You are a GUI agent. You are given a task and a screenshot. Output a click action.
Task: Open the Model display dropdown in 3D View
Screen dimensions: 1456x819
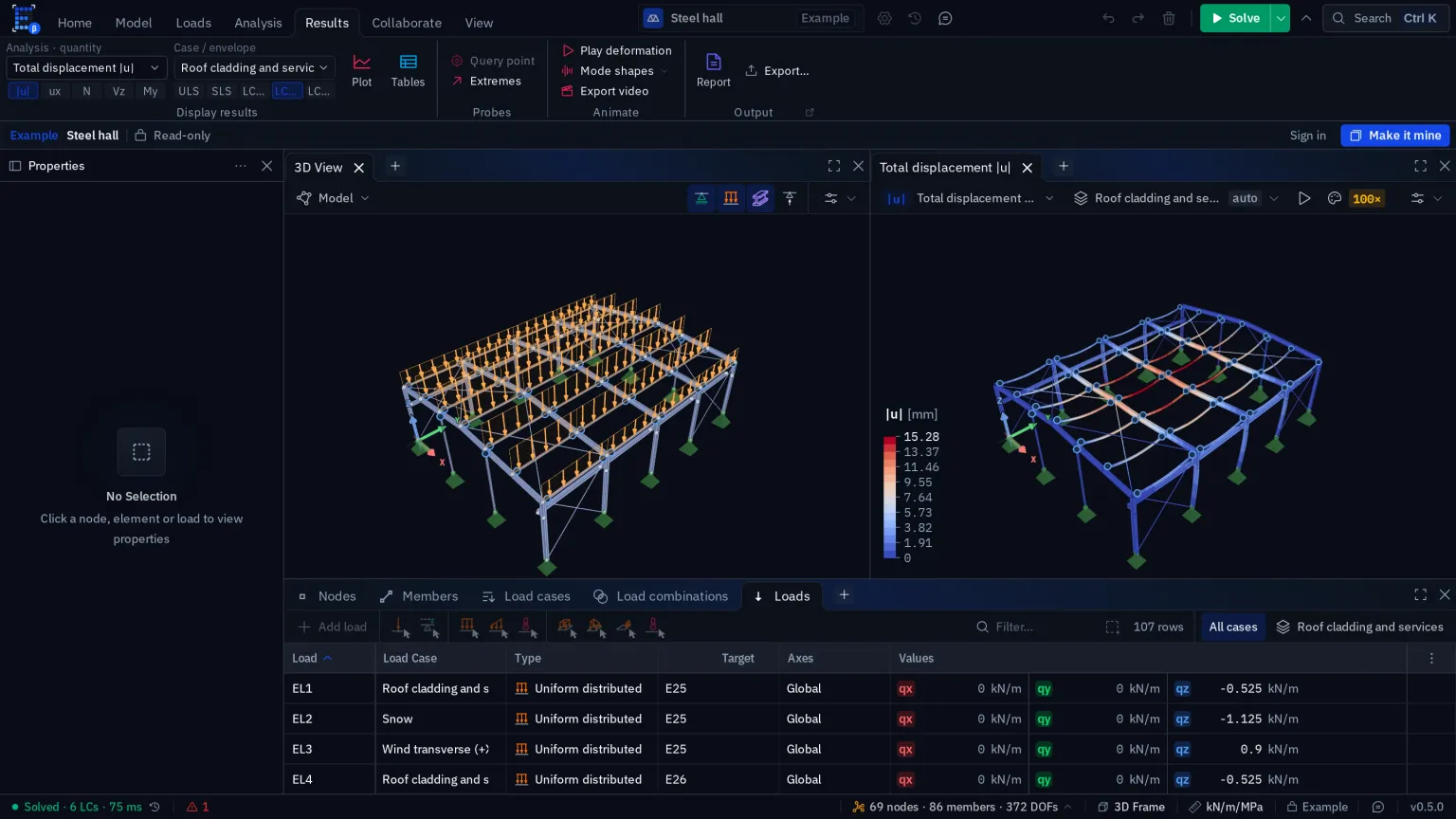[333, 198]
